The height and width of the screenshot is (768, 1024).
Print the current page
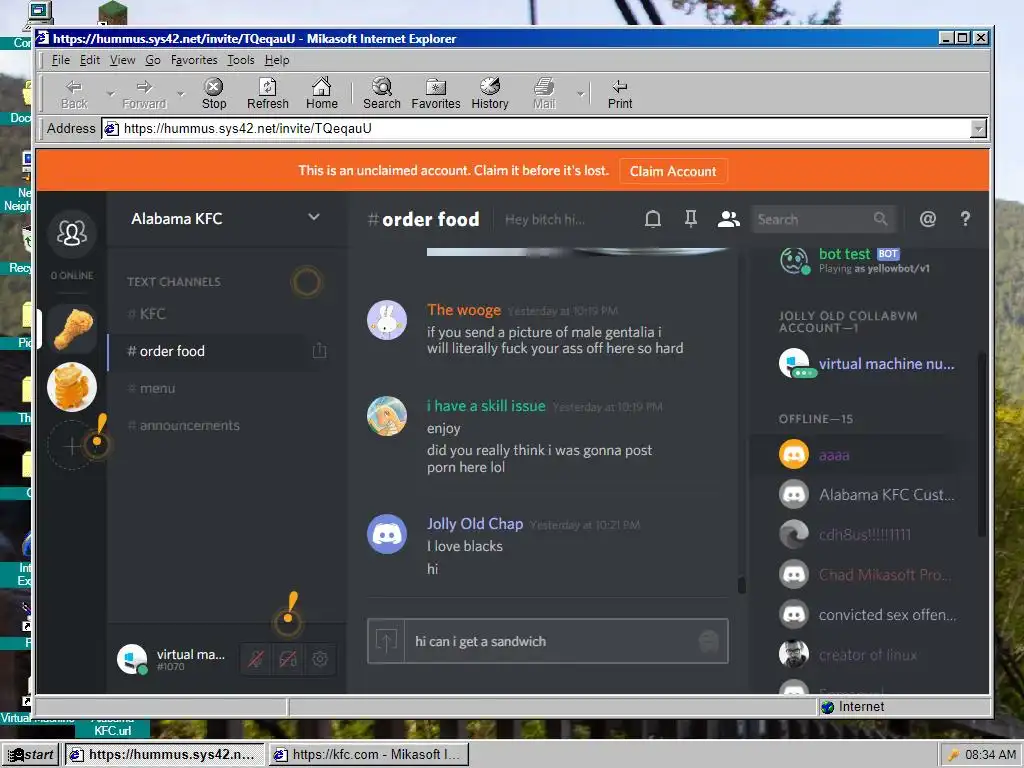pos(620,94)
